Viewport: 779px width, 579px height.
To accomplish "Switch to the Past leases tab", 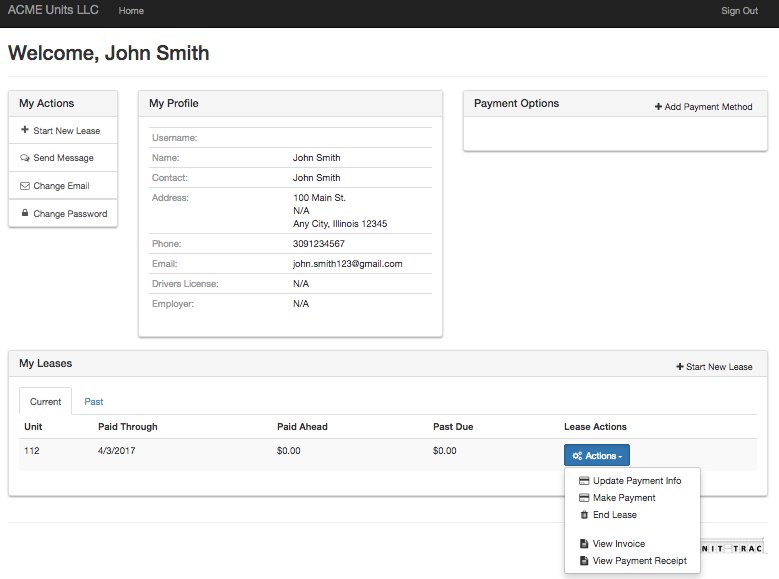I will (x=93, y=402).
